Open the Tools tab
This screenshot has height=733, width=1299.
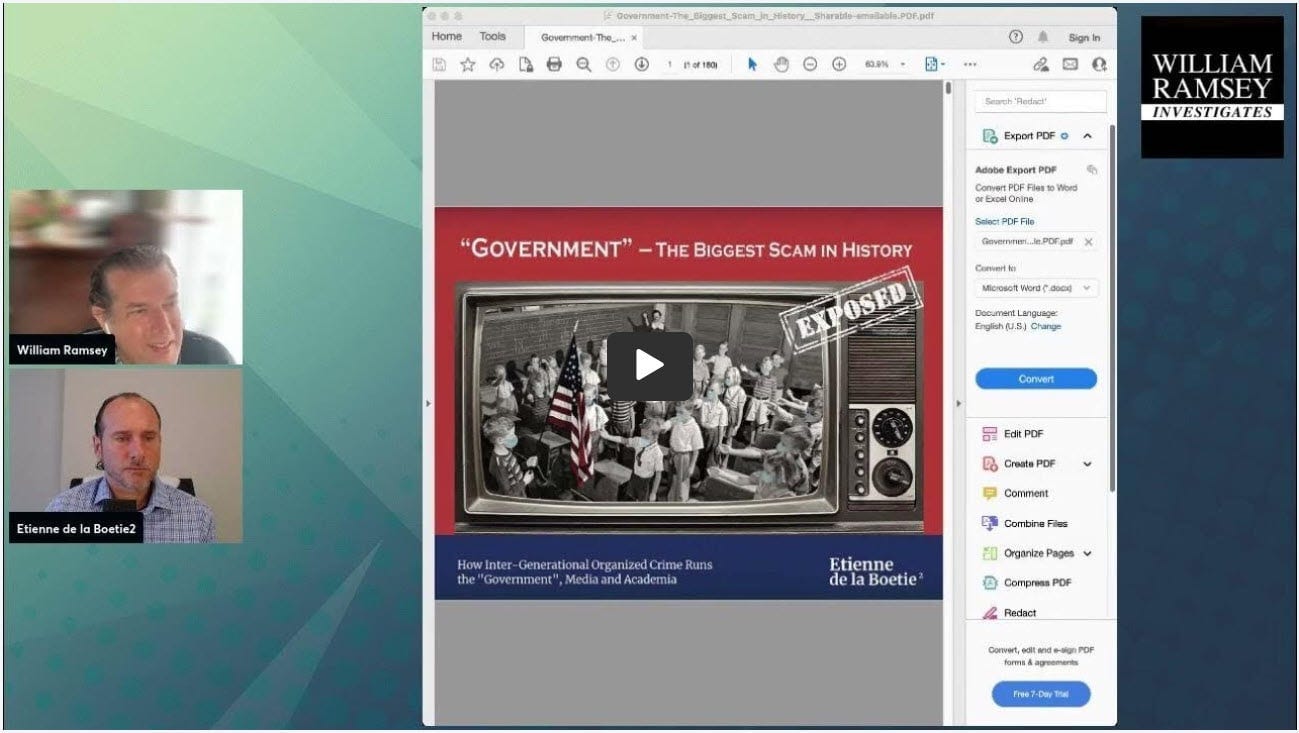(x=493, y=37)
